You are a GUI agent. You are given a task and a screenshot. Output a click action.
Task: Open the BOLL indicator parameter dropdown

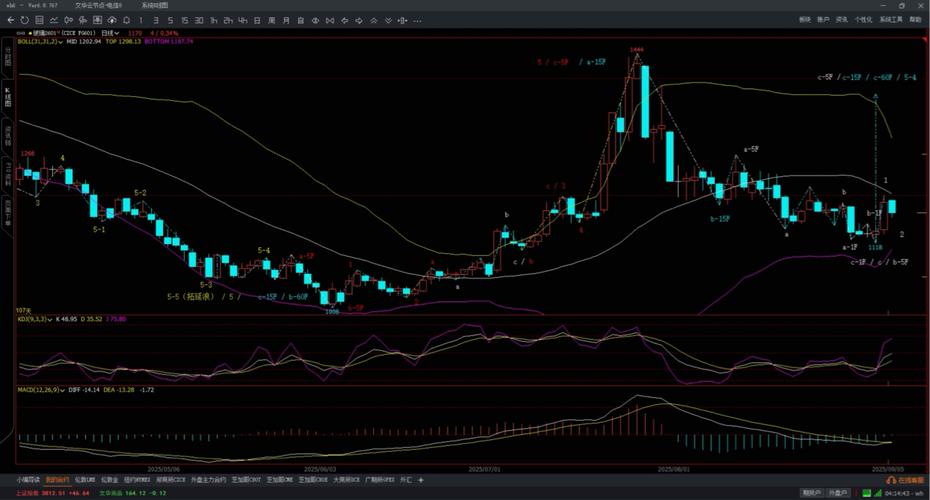60,41
